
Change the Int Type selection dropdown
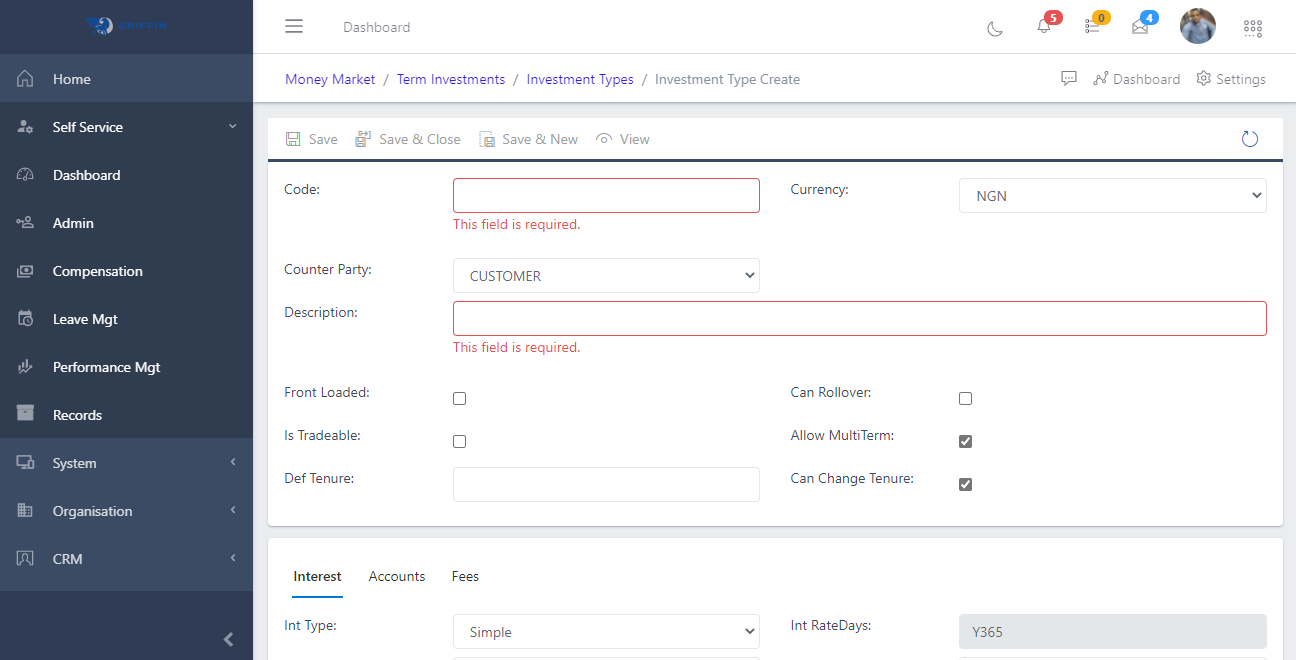click(605, 631)
